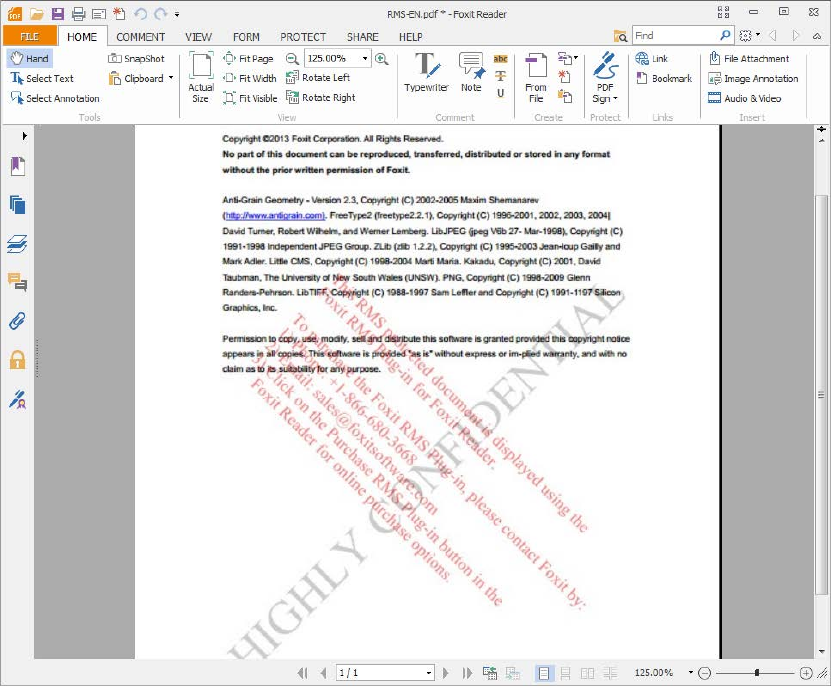Select the strikeout text tool
831x686 pixels.
500,76
